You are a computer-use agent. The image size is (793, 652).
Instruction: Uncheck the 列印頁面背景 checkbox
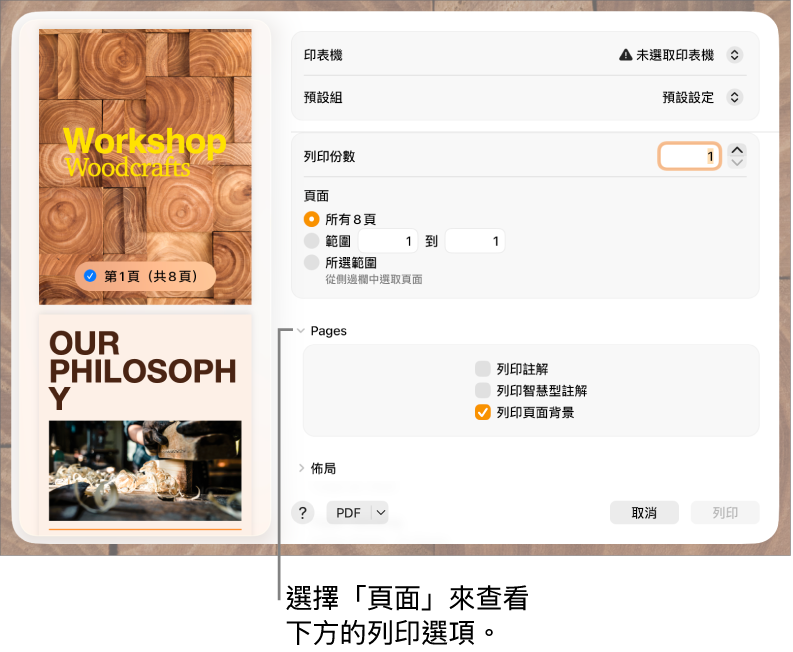click(x=483, y=412)
